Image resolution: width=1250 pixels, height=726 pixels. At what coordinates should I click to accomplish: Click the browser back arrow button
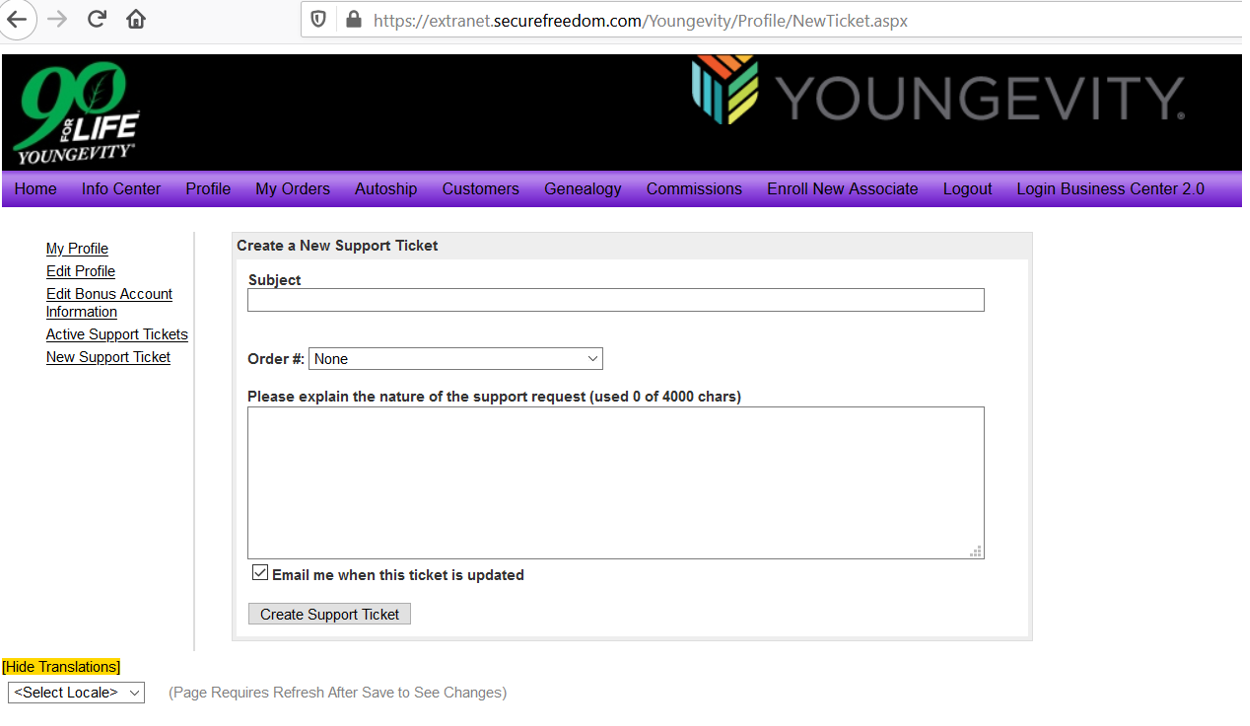tap(17, 20)
